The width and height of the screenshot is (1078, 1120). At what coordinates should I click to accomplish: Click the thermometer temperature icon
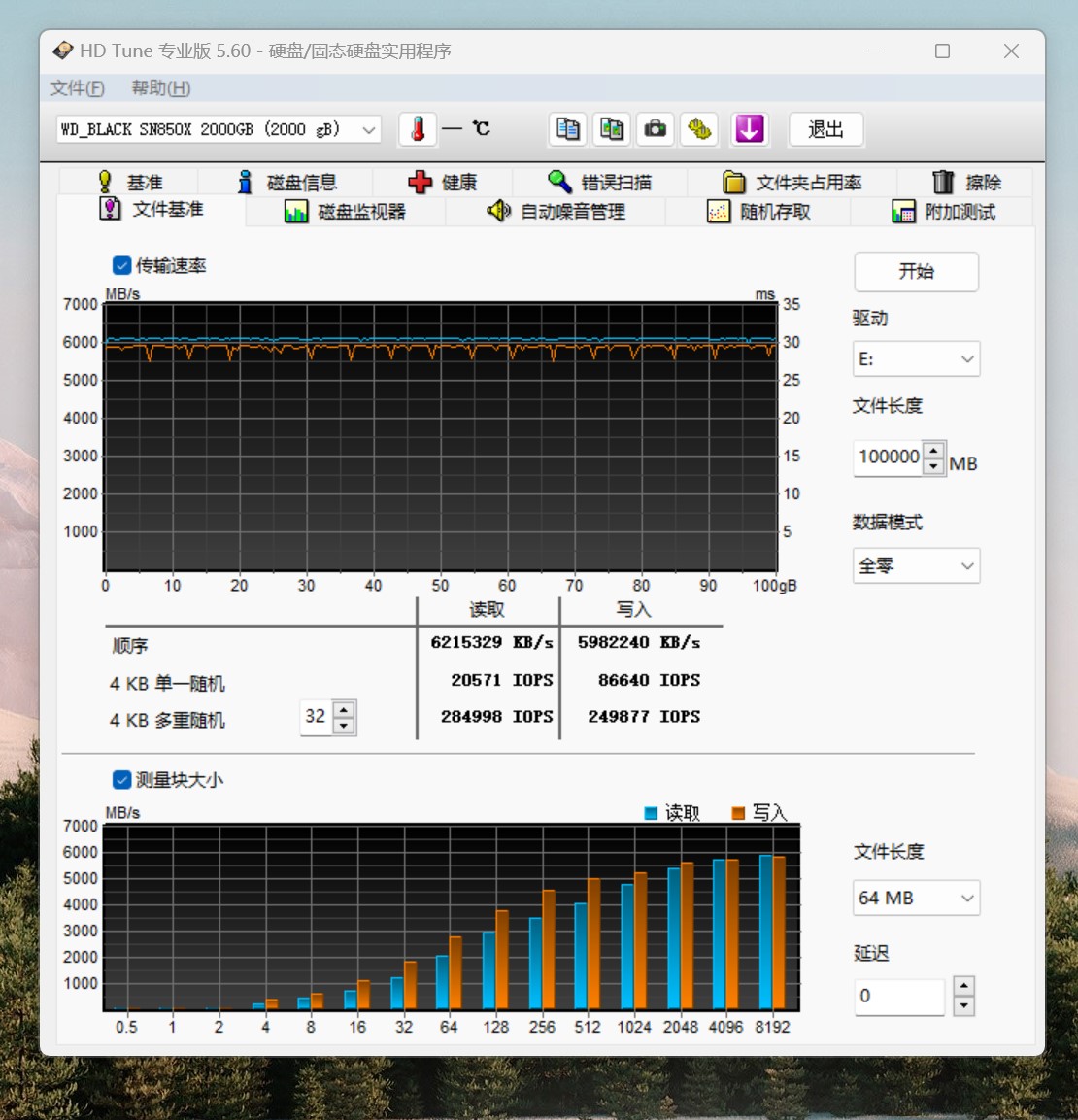418,129
